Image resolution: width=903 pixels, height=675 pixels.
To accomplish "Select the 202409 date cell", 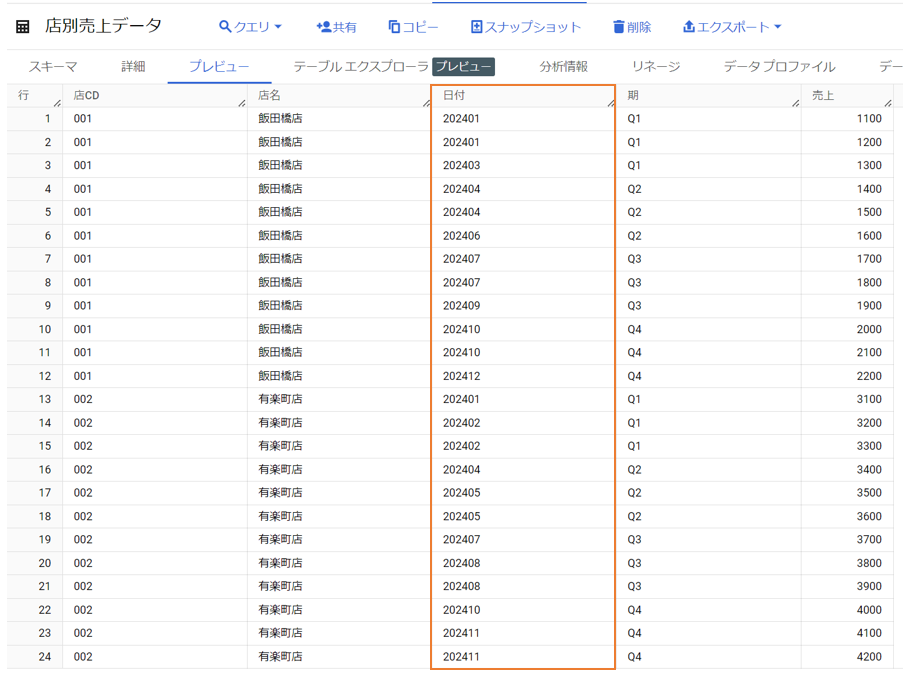I will 461,306.
